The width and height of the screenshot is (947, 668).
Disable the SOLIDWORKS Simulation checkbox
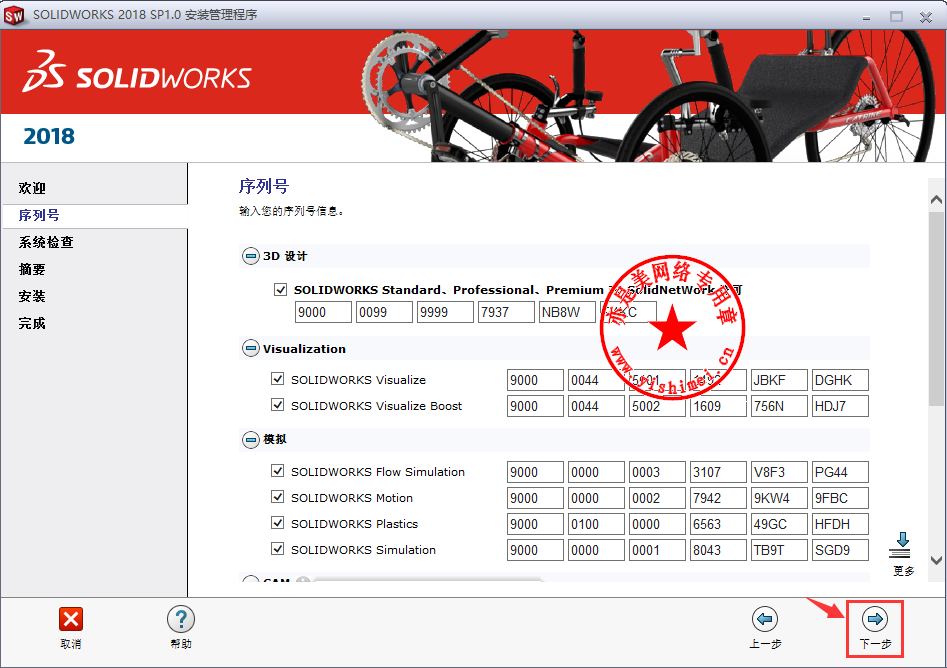pos(277,548)
